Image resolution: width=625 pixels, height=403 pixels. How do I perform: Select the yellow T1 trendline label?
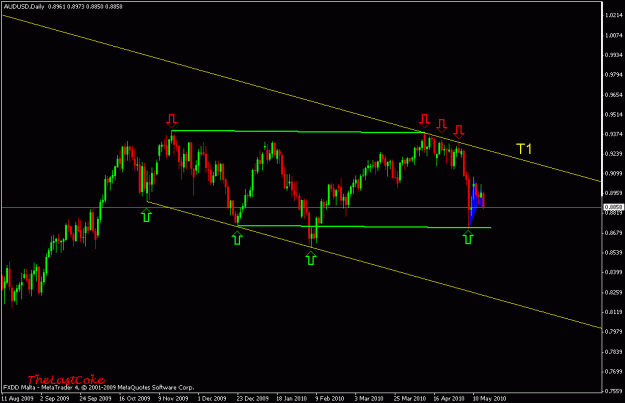(524, 149)
